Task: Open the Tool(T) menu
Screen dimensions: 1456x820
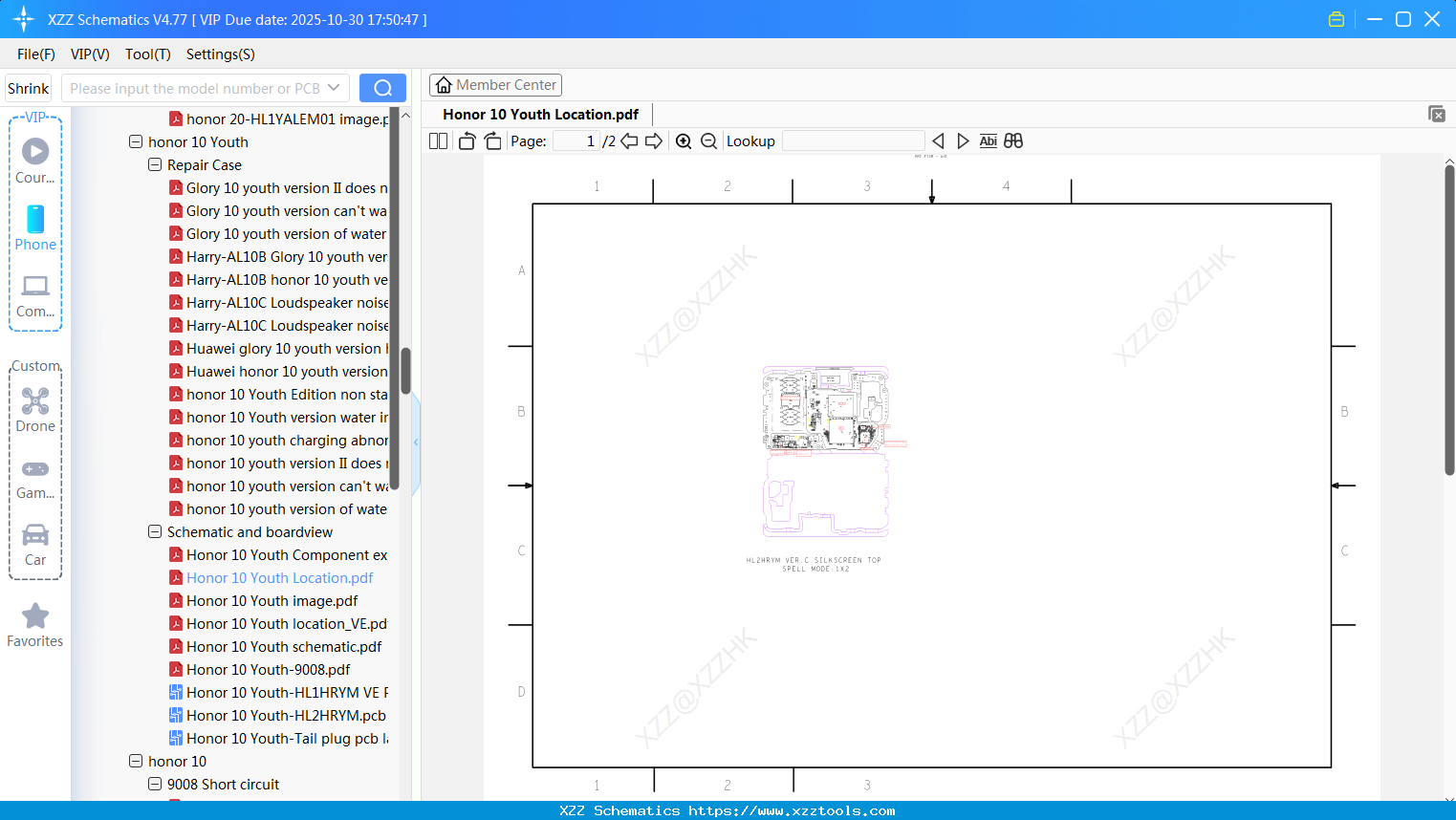Action: tap(148, 54)
